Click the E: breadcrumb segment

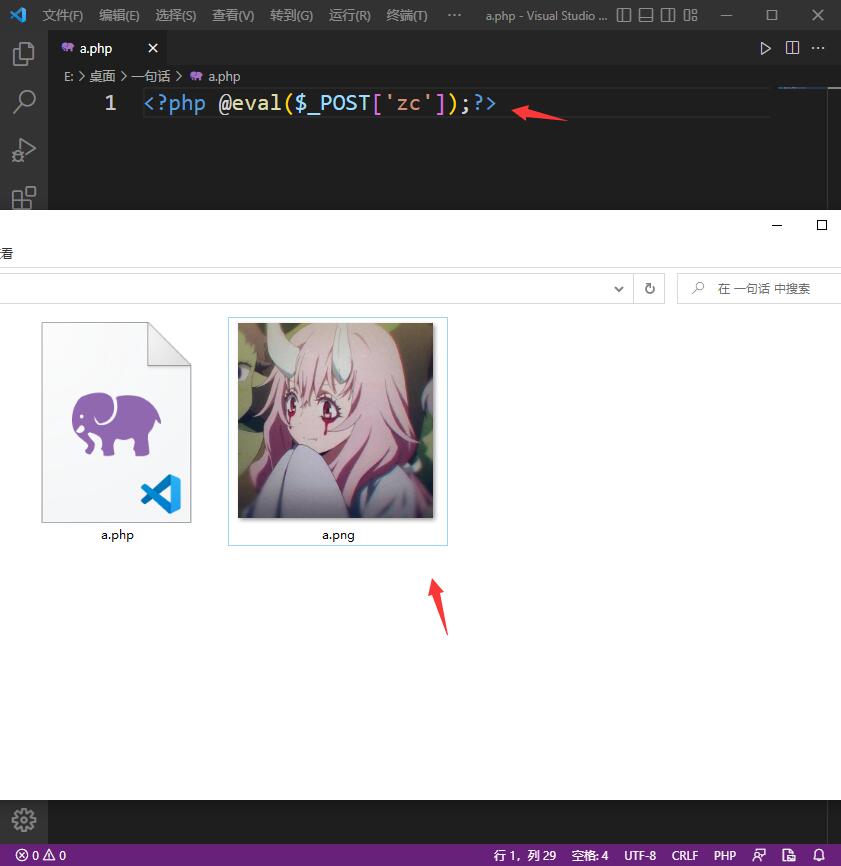[x=68, y=76]
